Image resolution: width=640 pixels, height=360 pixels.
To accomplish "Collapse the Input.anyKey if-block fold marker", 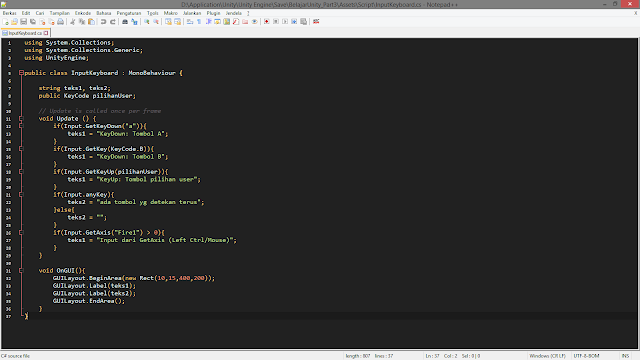I will [x=21, y=195].
